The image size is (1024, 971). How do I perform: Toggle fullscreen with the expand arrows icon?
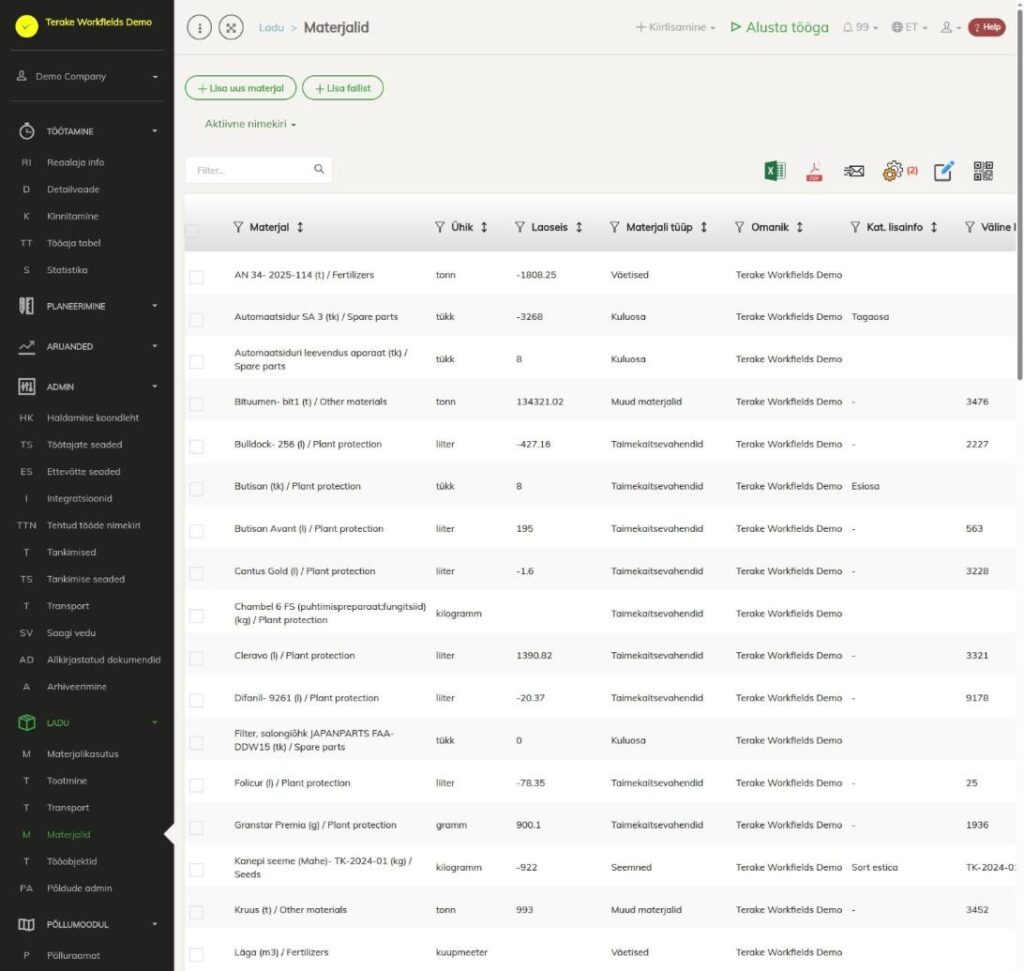pyautogui.click(x=231, y=27)
